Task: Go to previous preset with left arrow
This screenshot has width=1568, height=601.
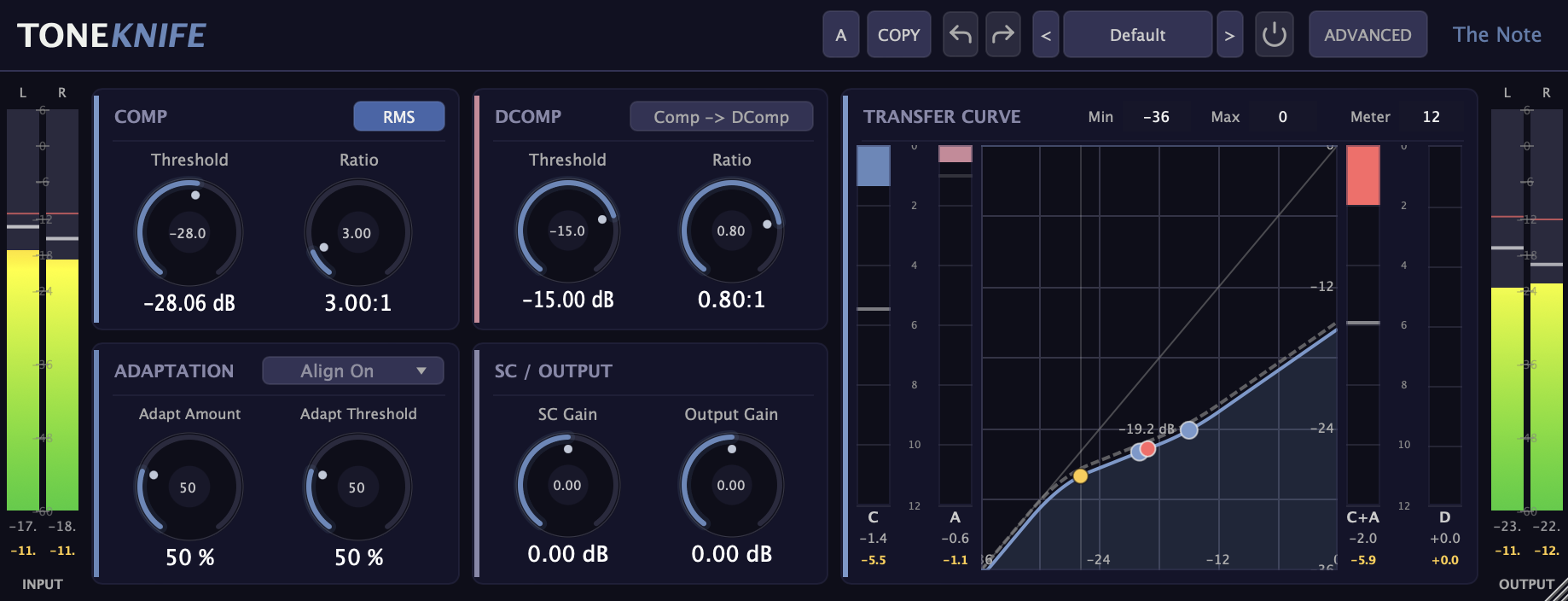Action: [1046, 35]
